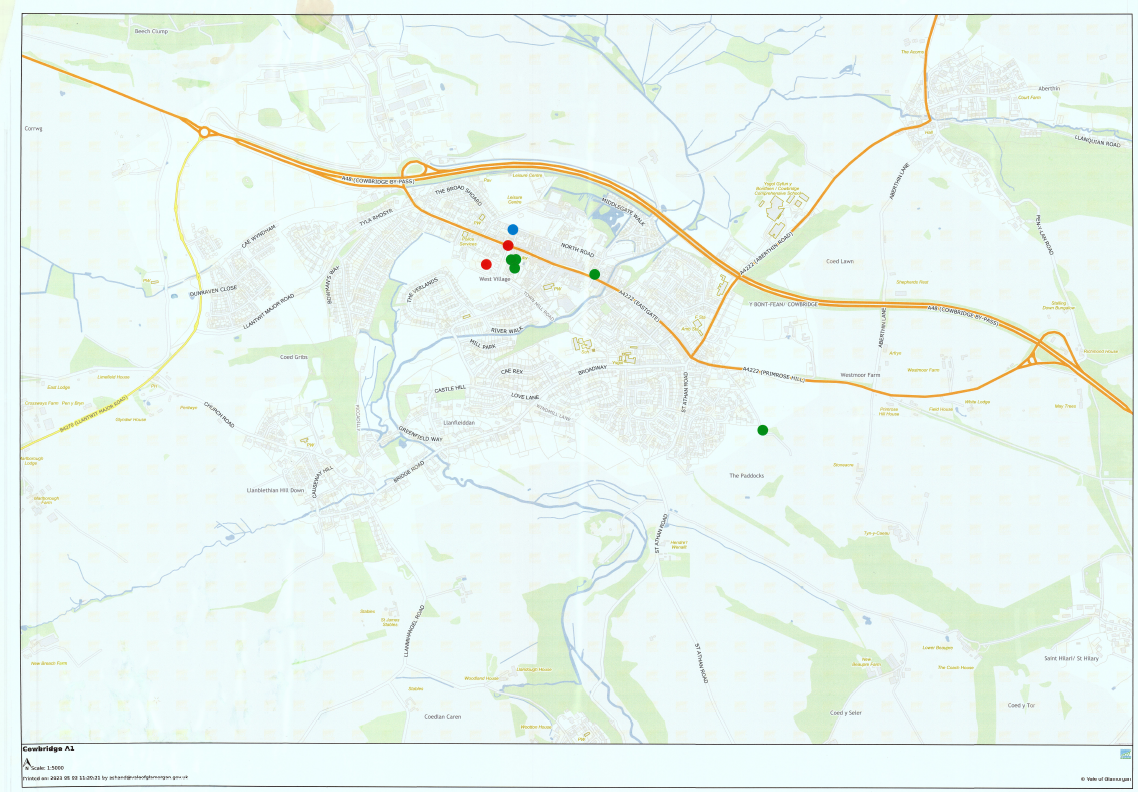The width and height of the screenshot is (1138, 792).
Task: Click the "CAE WYNDHAM" street label
Action: 258,237
